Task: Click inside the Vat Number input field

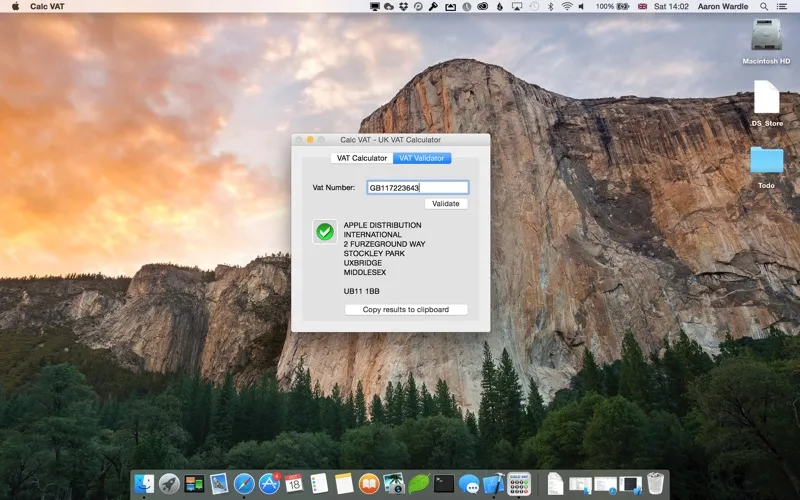Action: (x=417, y=188)
